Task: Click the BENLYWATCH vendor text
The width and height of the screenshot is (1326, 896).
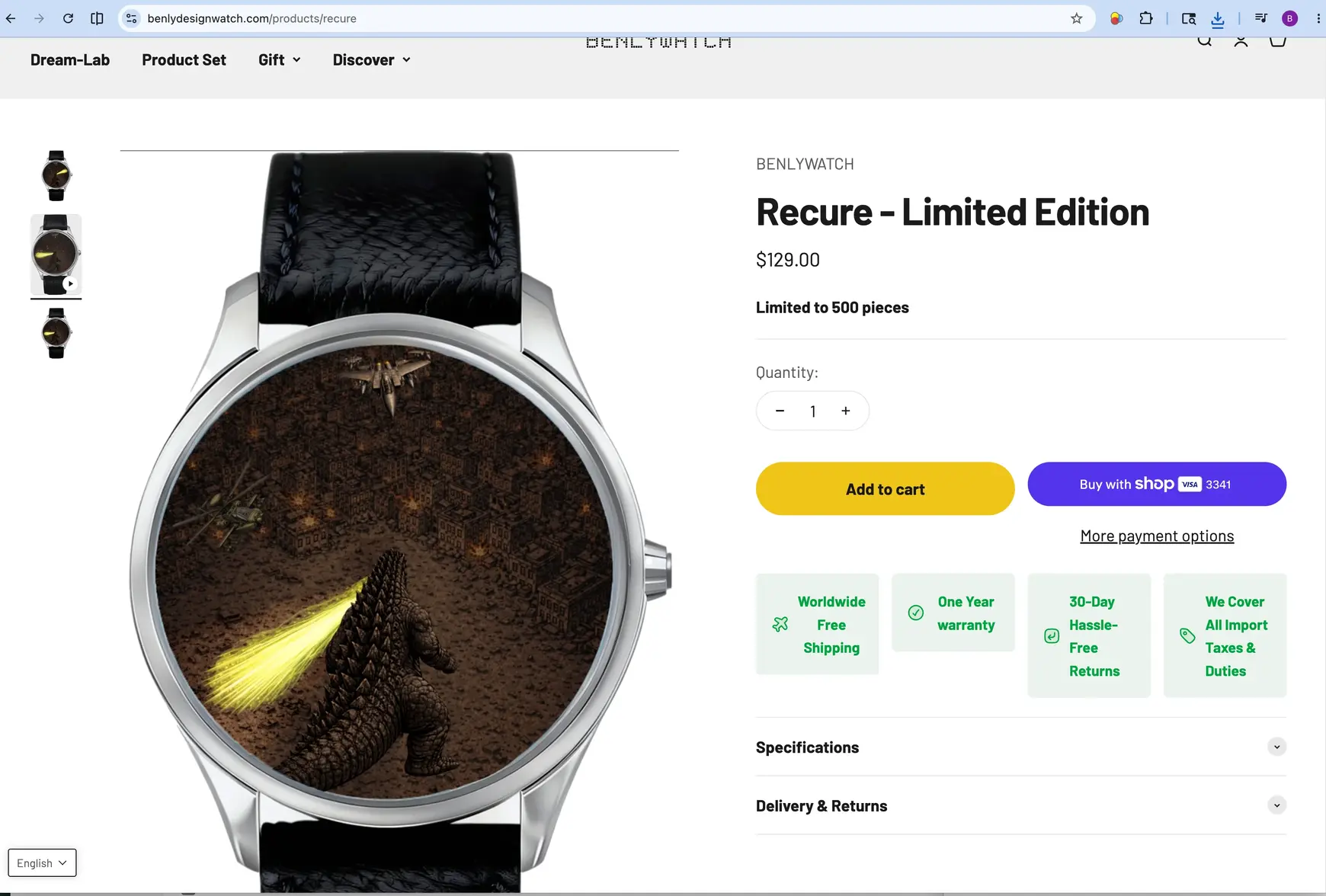Action: tap(805, 164)
